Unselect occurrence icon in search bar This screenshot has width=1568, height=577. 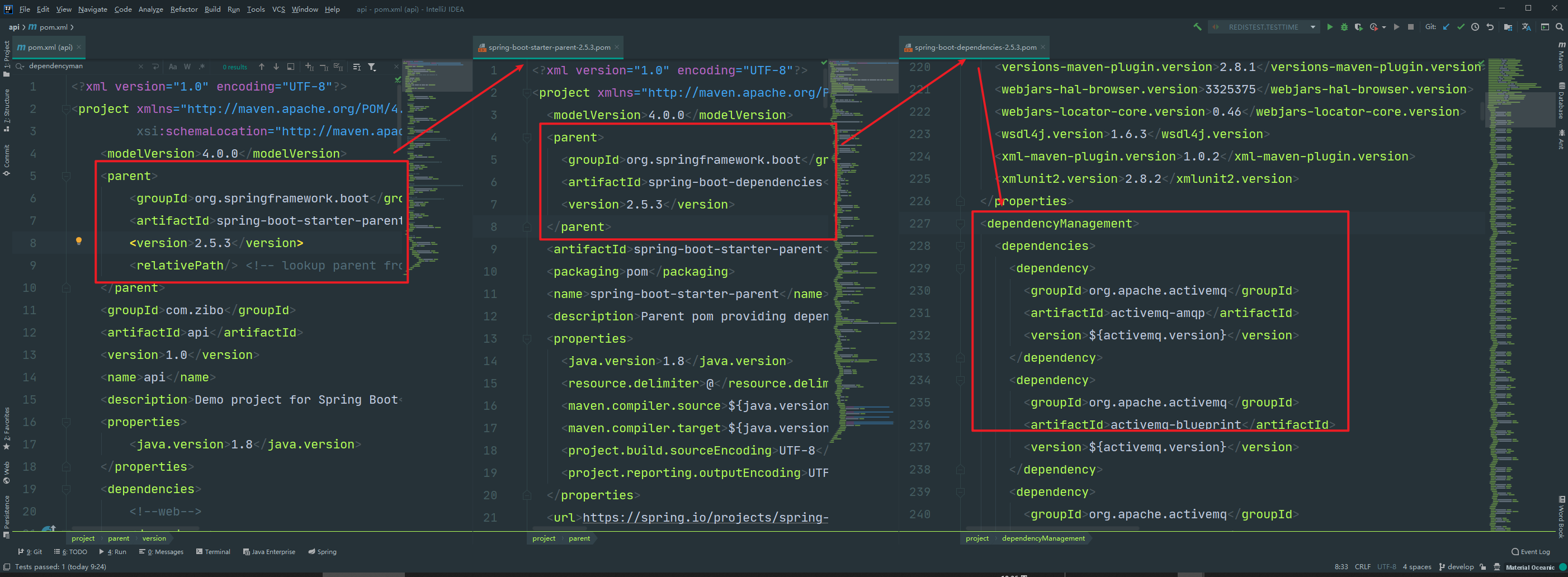pos(324,67)
